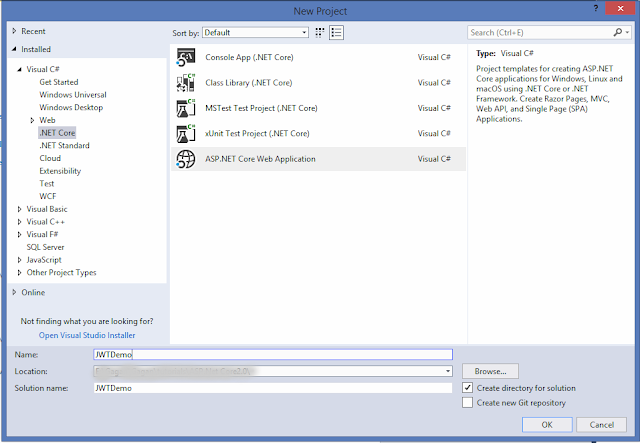Image resolution: width=640 pixels, height=443 pixels.
Task: Select WCF category
Action: point(47,196)
